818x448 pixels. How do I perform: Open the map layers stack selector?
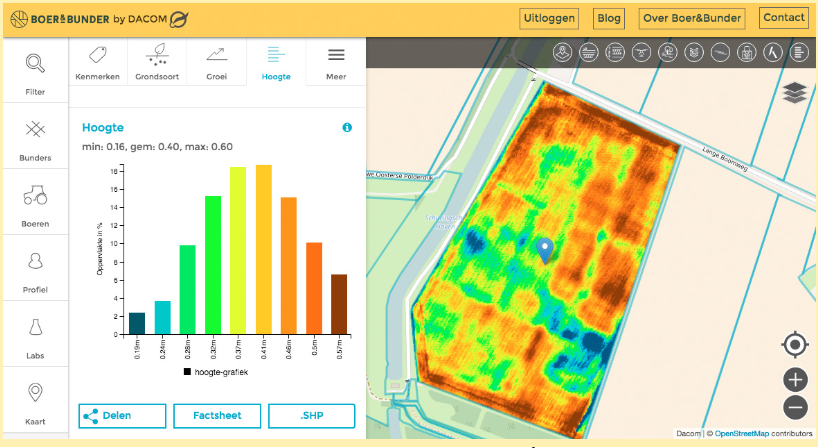795,93
